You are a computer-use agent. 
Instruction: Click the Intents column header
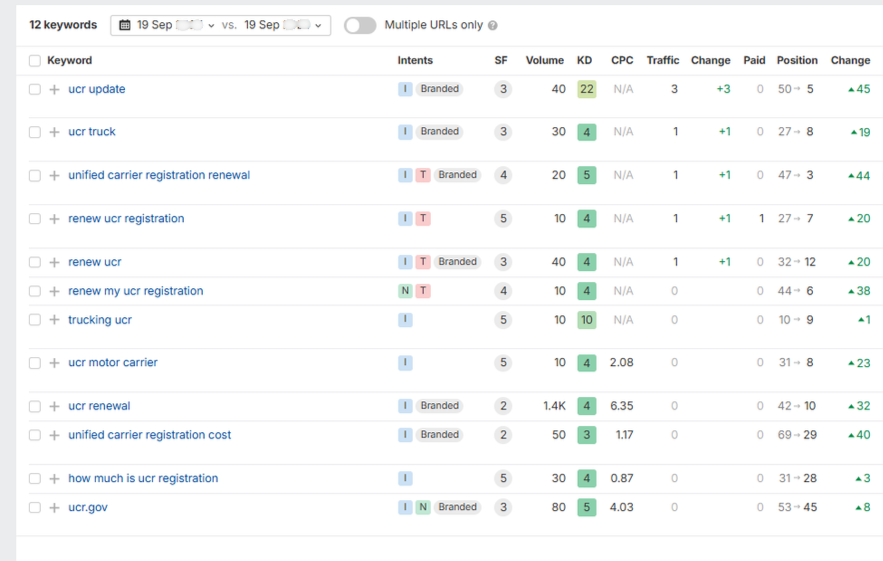click(415, 60)
